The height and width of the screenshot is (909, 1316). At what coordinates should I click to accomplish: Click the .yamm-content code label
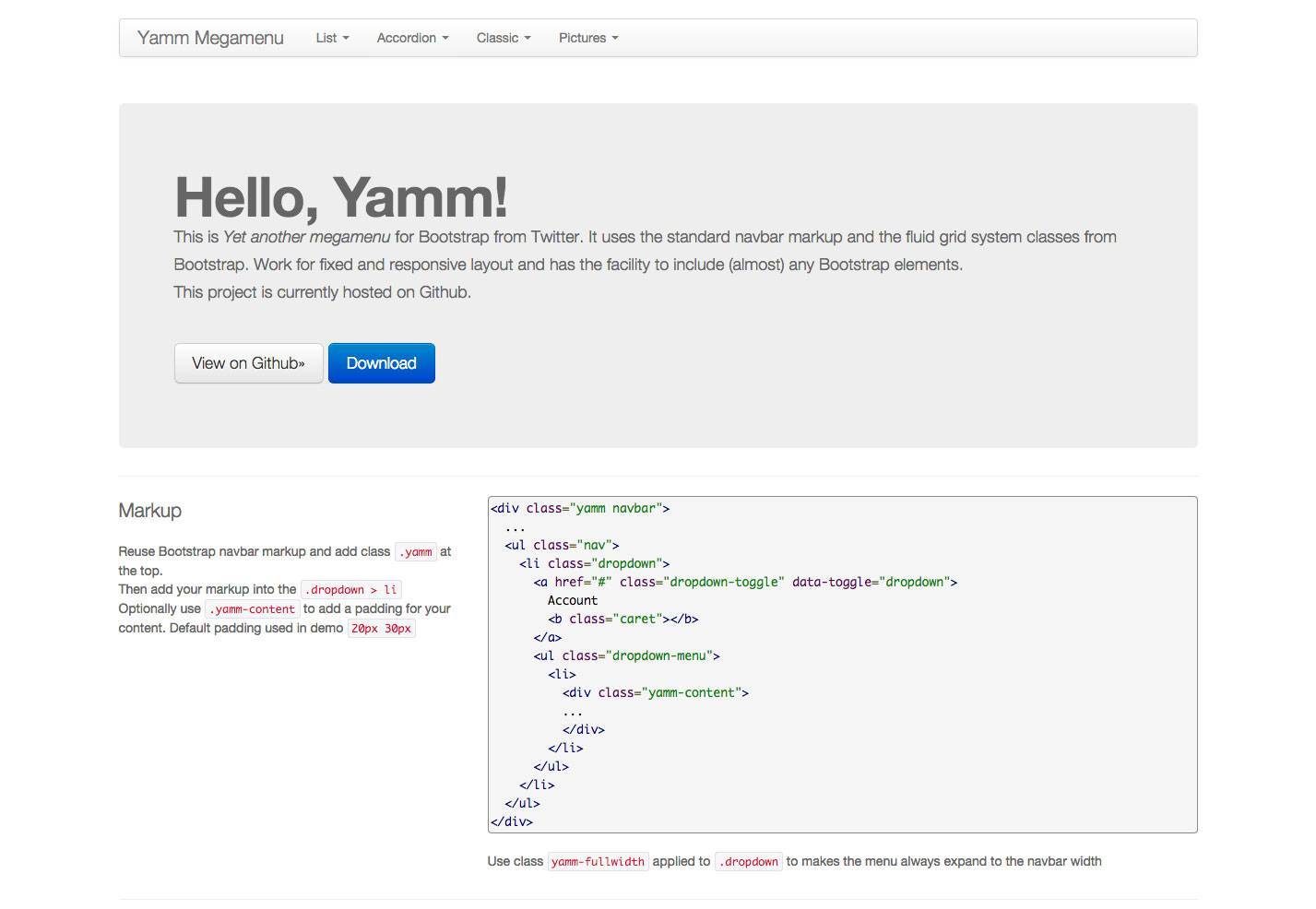252,608
